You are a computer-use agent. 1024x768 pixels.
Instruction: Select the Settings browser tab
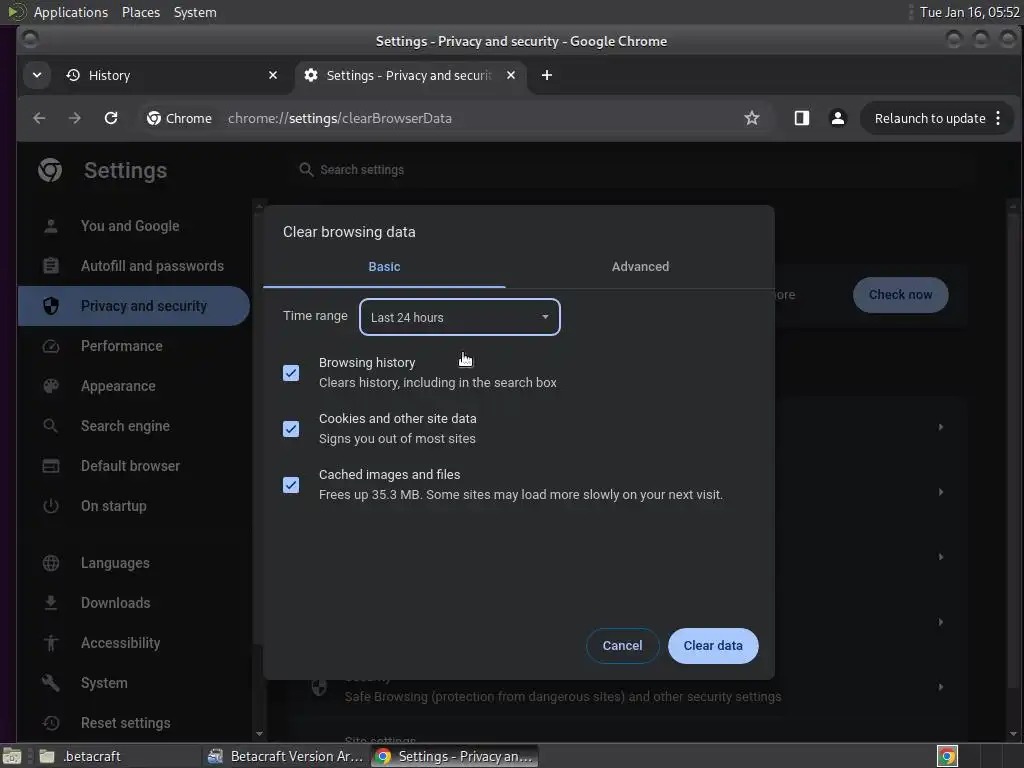click(x=408, y=75)
